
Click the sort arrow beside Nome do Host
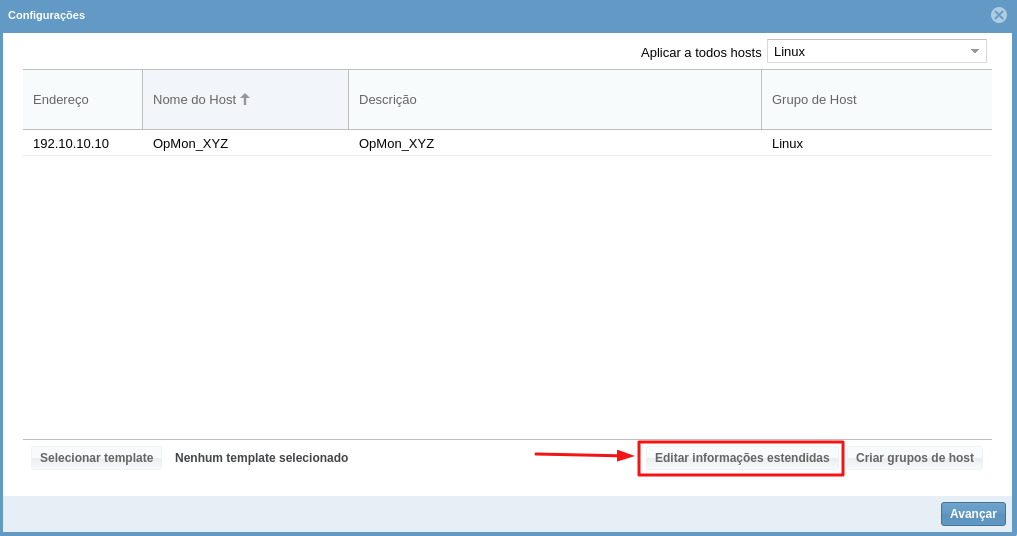click(x=245, y=99)
